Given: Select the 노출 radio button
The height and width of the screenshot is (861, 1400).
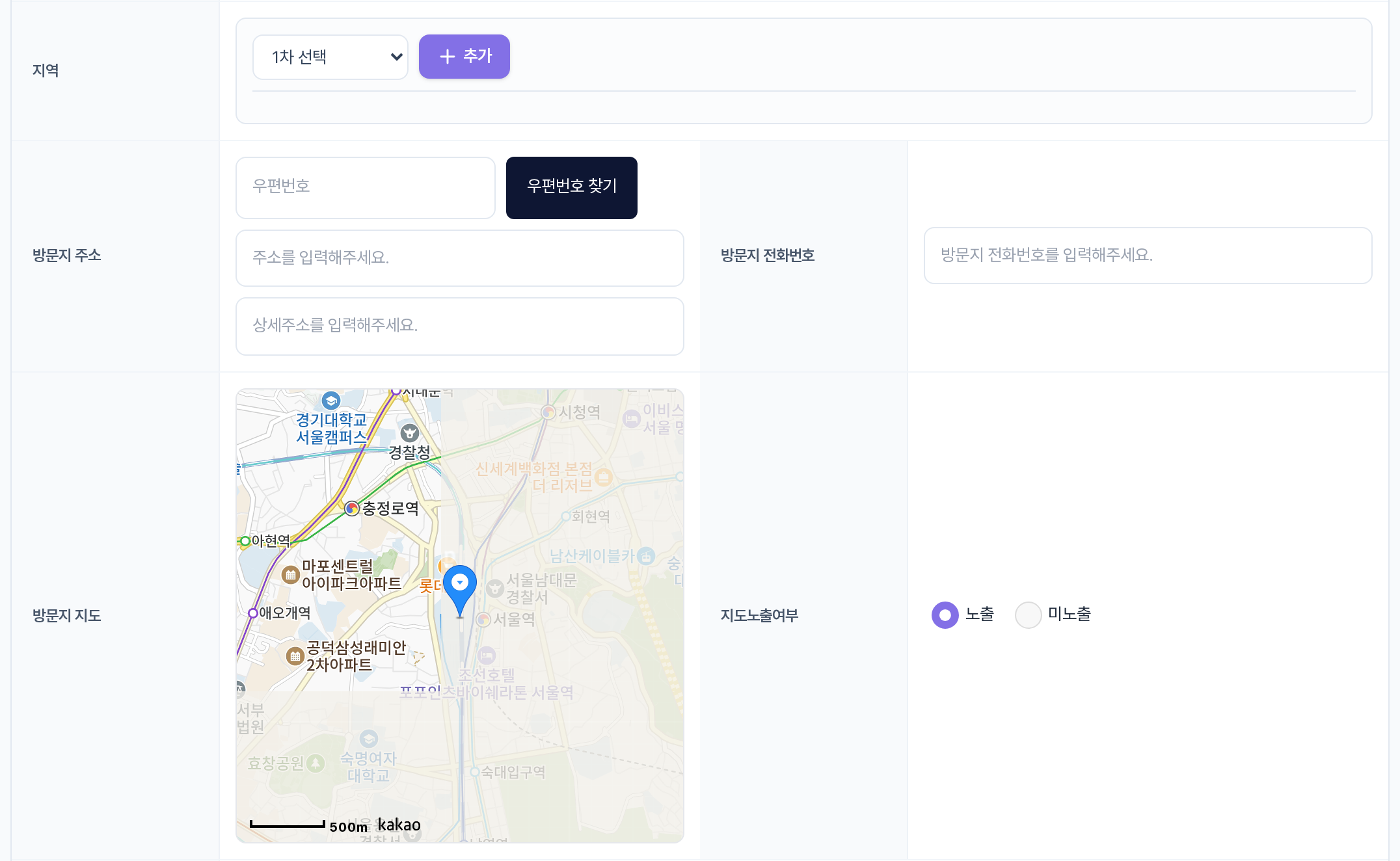Looking at the screenshot, I should click(945, 615).
